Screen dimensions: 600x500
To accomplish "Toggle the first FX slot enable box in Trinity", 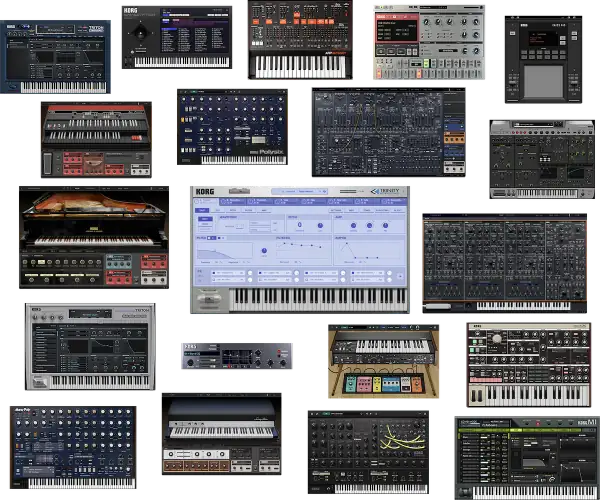I will 214,273.
